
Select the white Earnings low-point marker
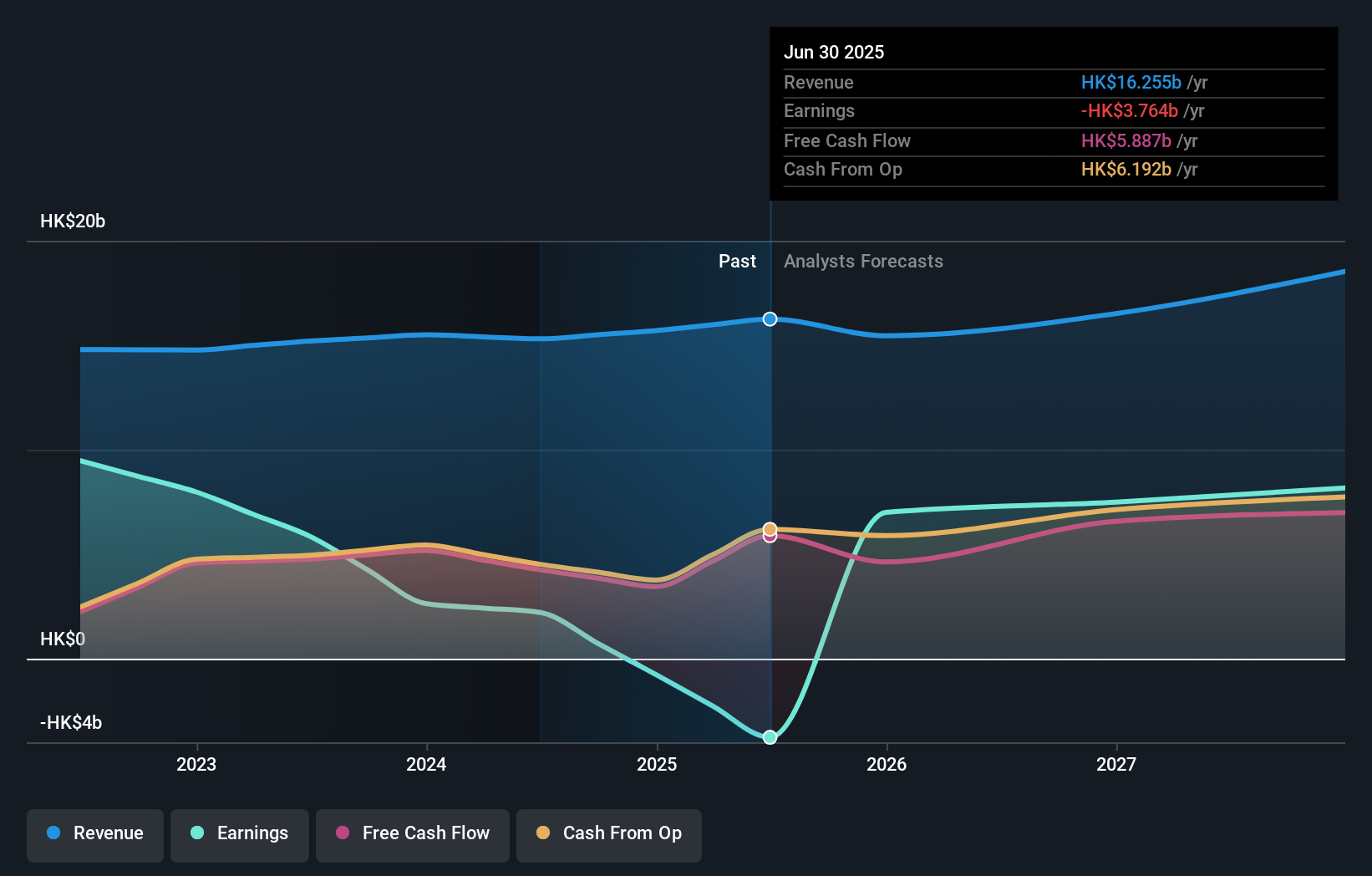(x=770, y=736)
